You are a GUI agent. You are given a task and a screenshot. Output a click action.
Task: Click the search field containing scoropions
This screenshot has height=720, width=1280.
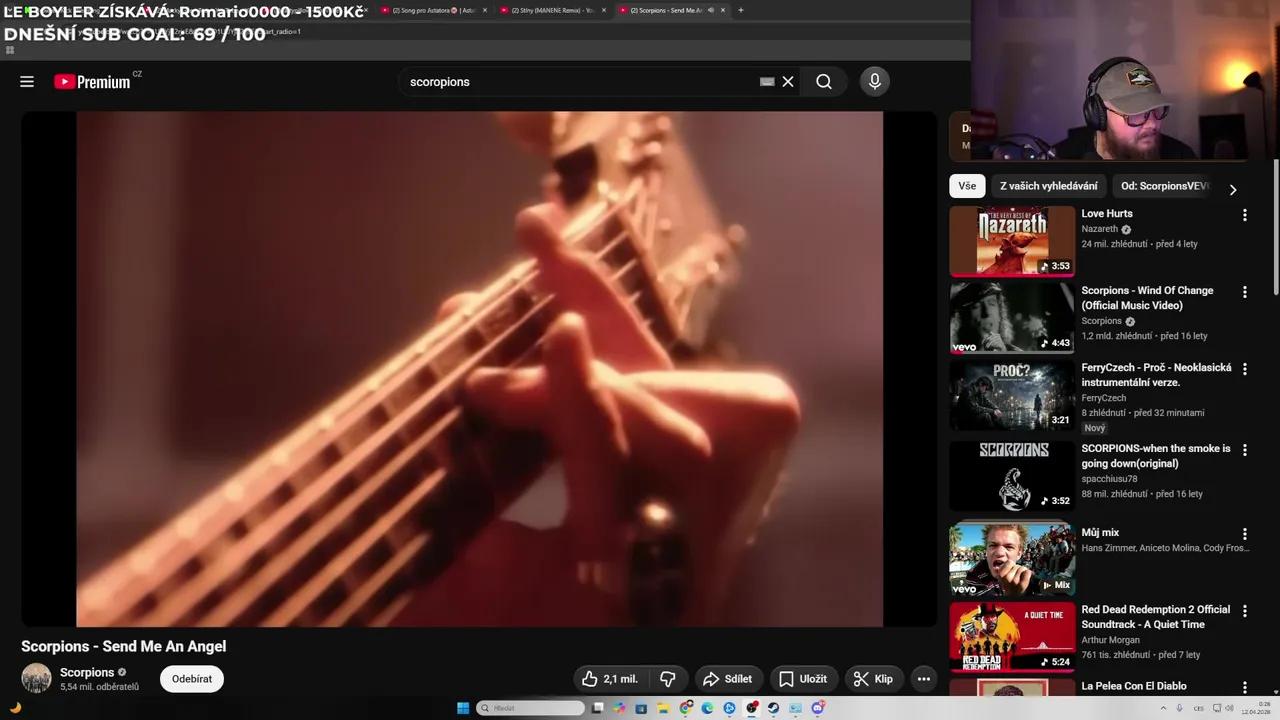click(580, 82)
